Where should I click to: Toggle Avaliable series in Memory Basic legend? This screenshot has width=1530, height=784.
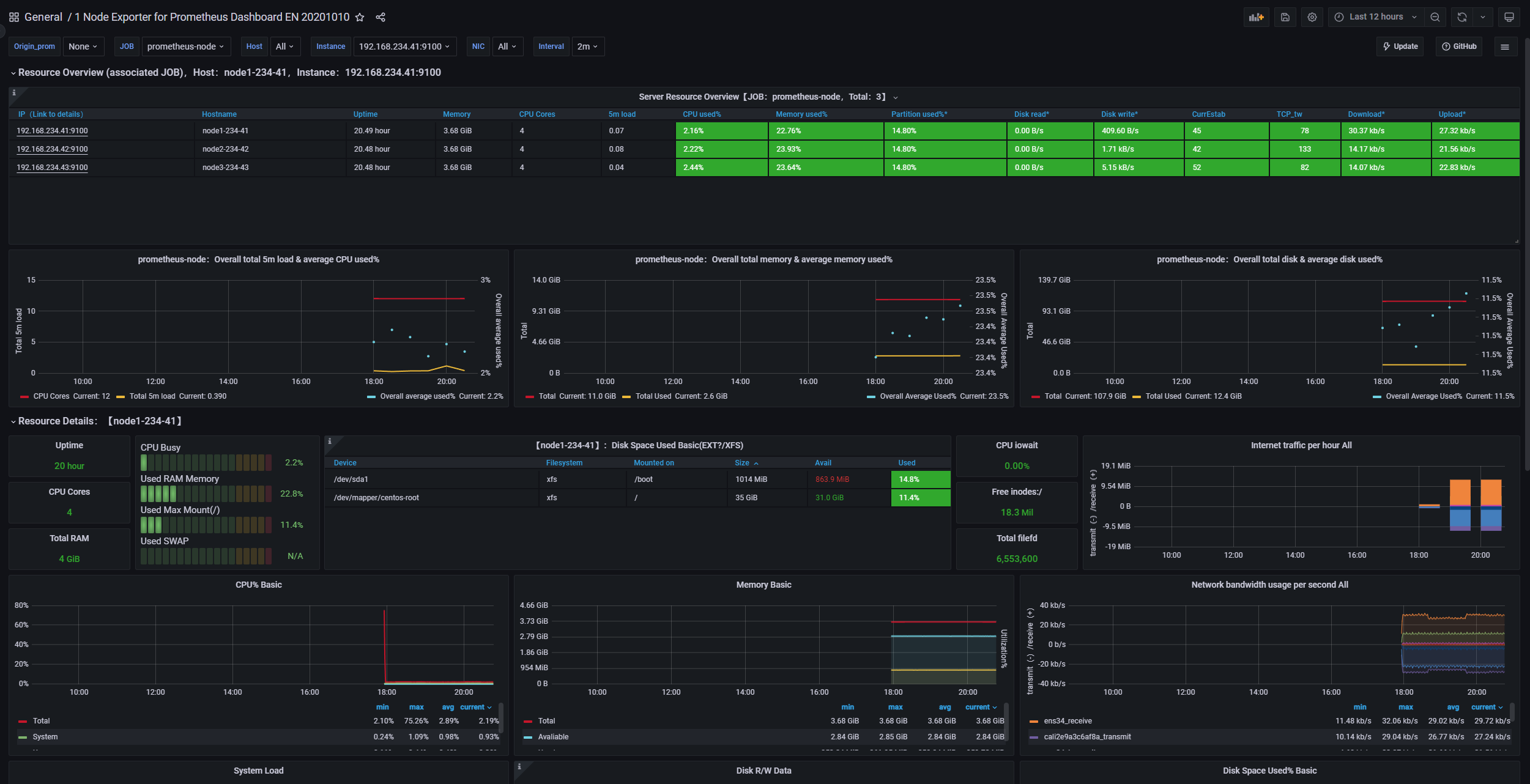pyautogui.click(x=553, y=737)
